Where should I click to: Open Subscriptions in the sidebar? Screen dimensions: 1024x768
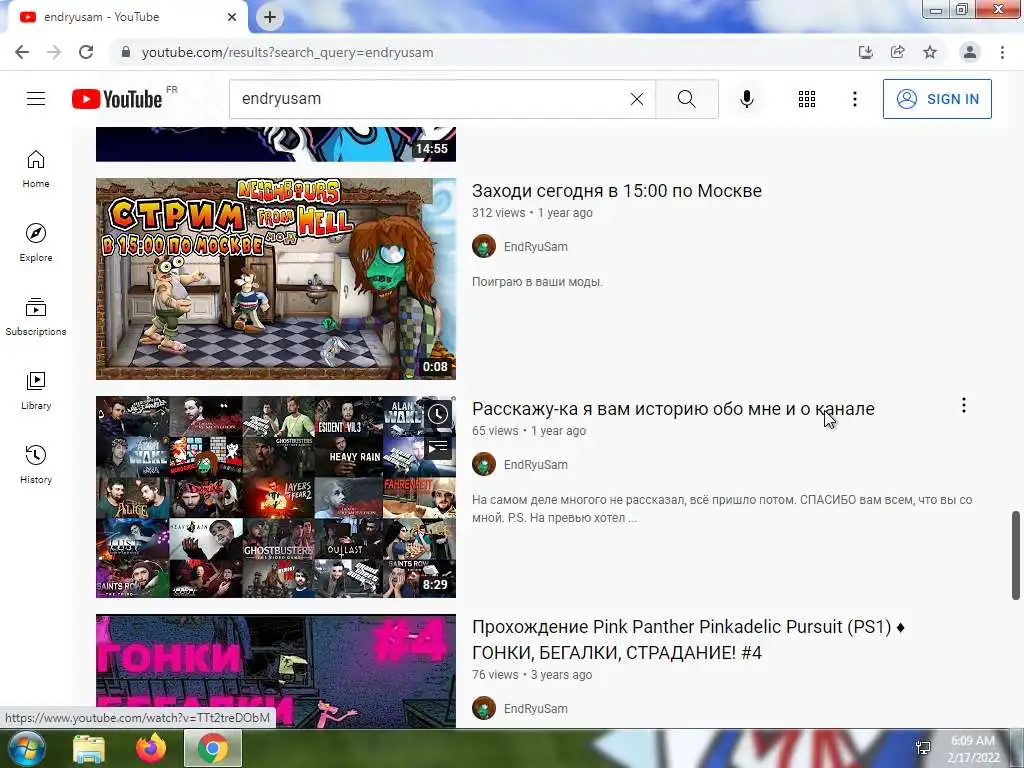coord(36,317)
